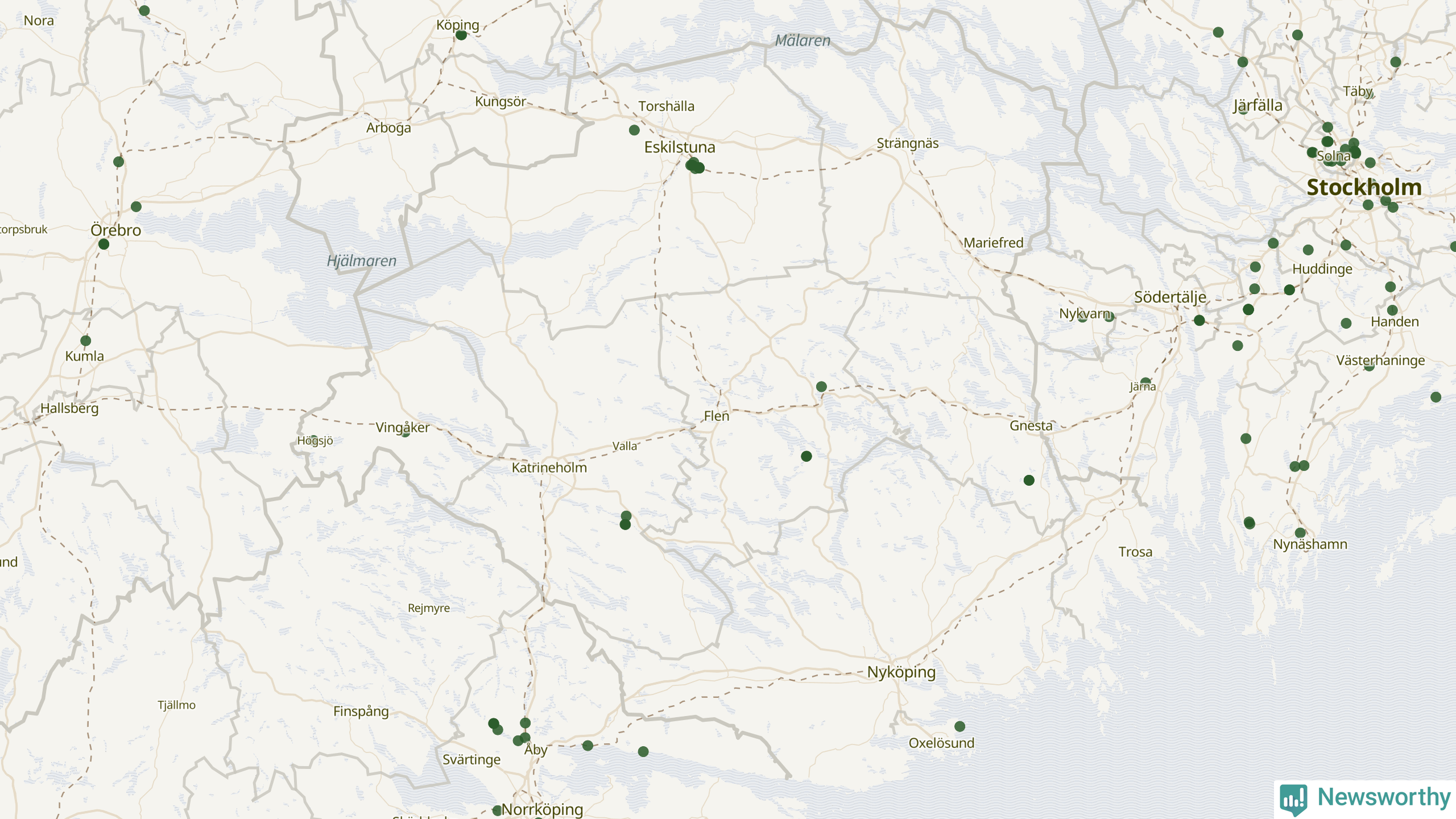This screenshot has height=819, width=1456.
Task: Click the Tjällmo label
Action: pyautogui.click(x=176, y=705)
